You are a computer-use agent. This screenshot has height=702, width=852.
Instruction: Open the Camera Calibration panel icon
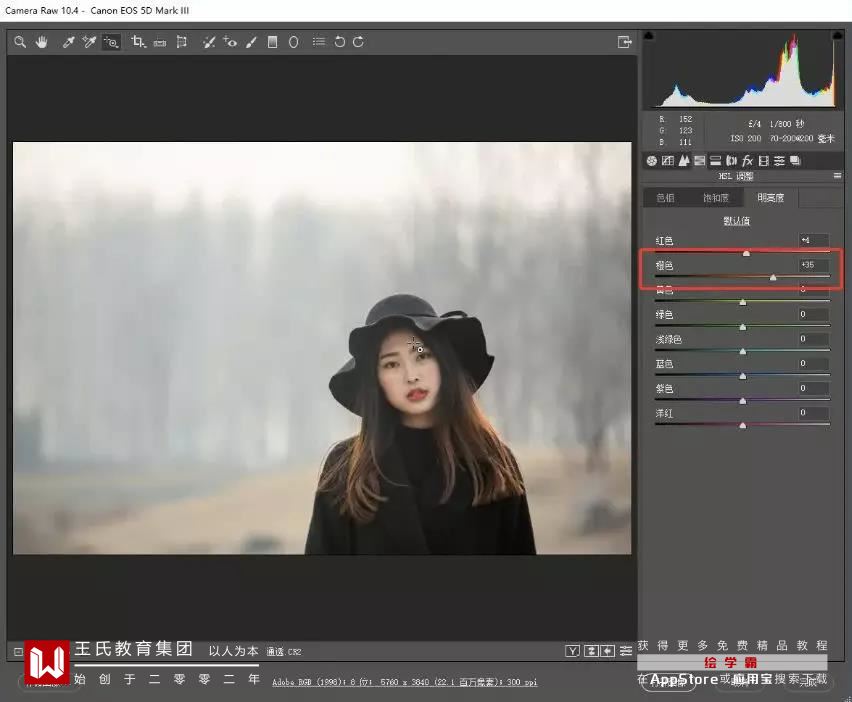[x=763, y=161]
